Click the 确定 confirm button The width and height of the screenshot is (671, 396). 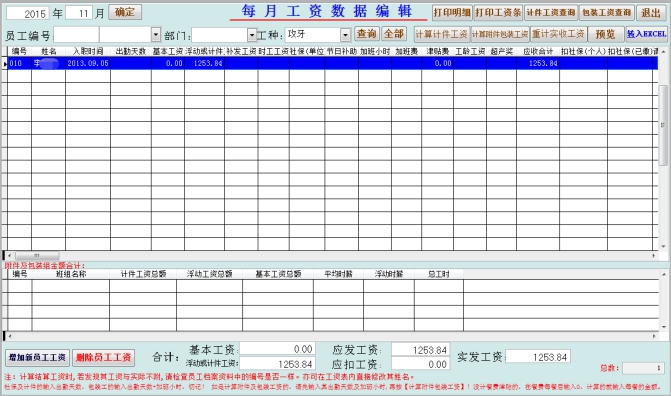tap(125, 12)
